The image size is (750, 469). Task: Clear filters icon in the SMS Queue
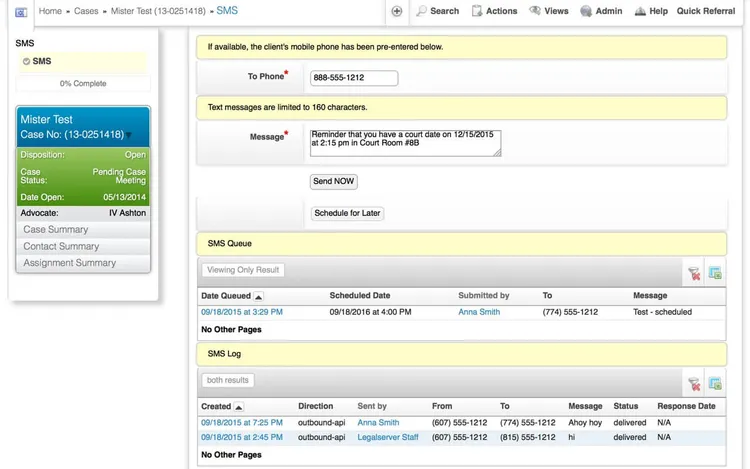(694, 273)
